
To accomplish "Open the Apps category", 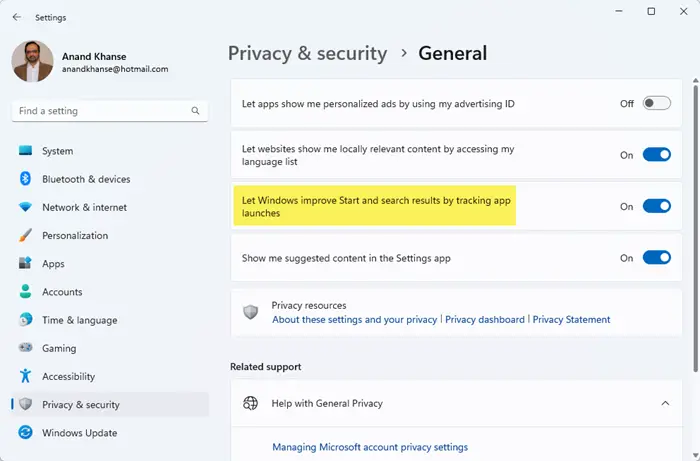I will point(110,263).
